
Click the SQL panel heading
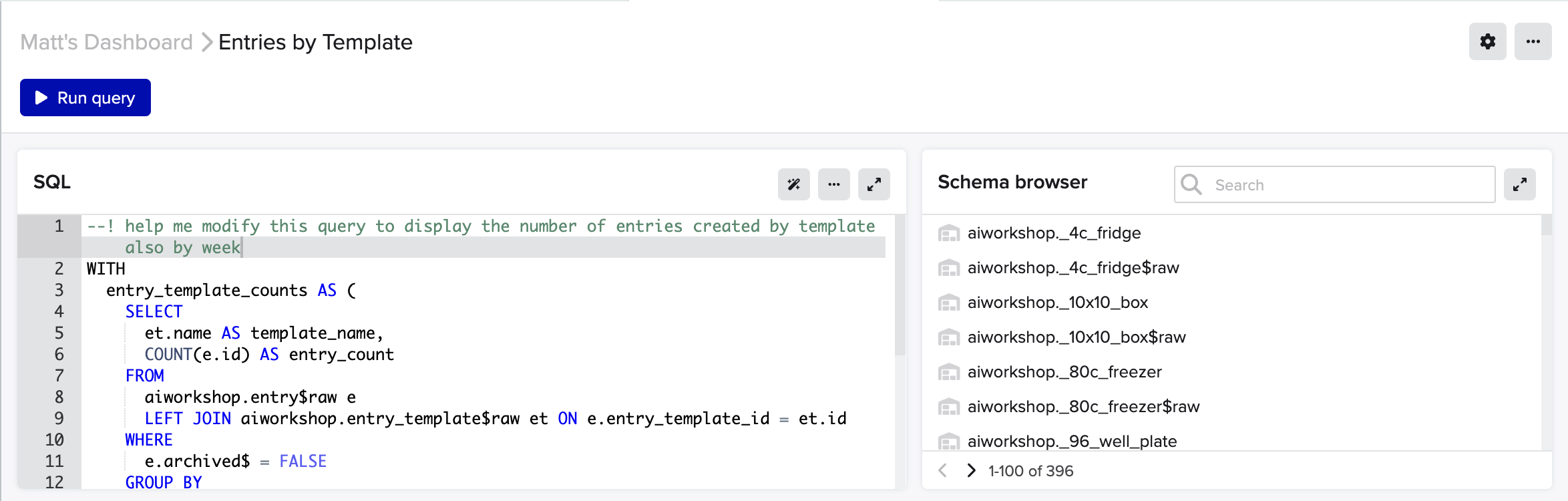coord(52,182)
